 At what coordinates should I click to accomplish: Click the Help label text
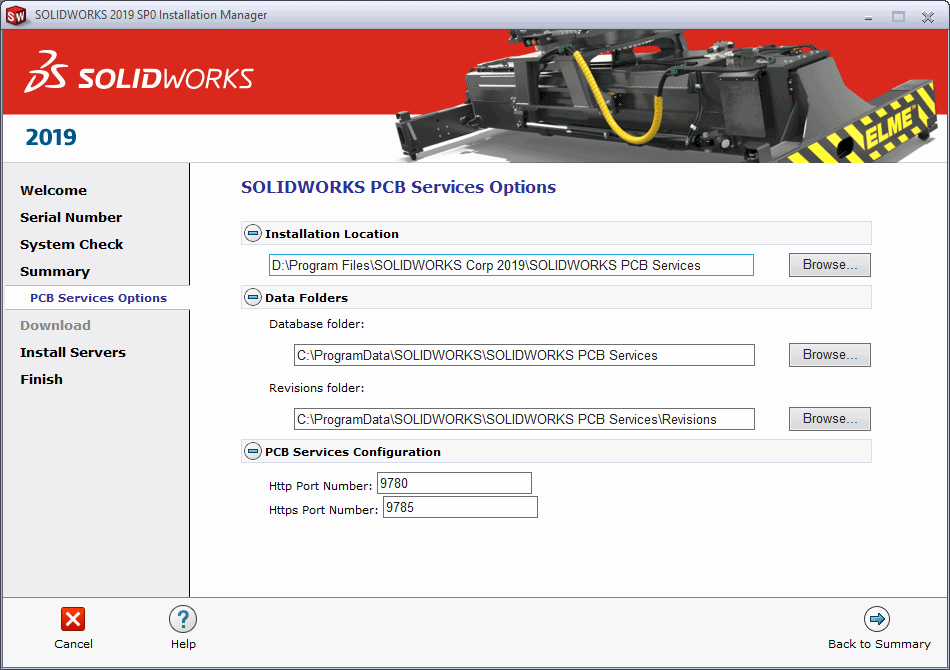point(183,644)
